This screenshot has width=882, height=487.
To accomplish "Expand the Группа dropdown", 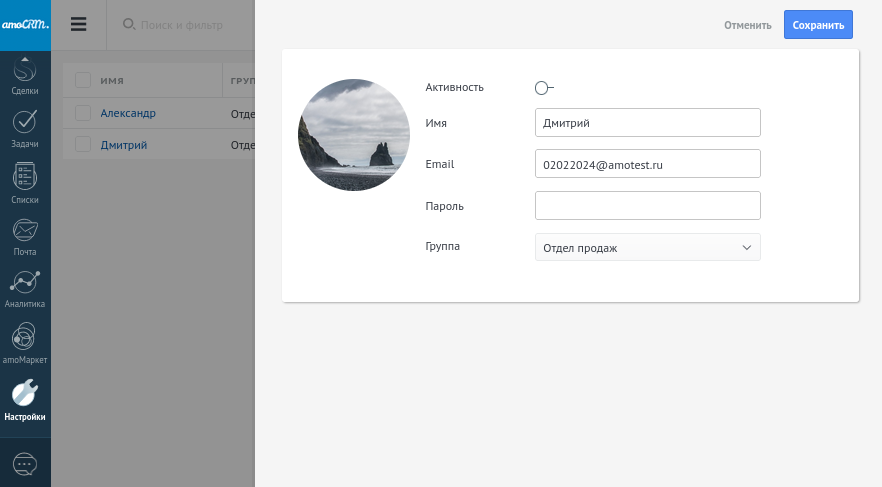I will tap(647, 247).
